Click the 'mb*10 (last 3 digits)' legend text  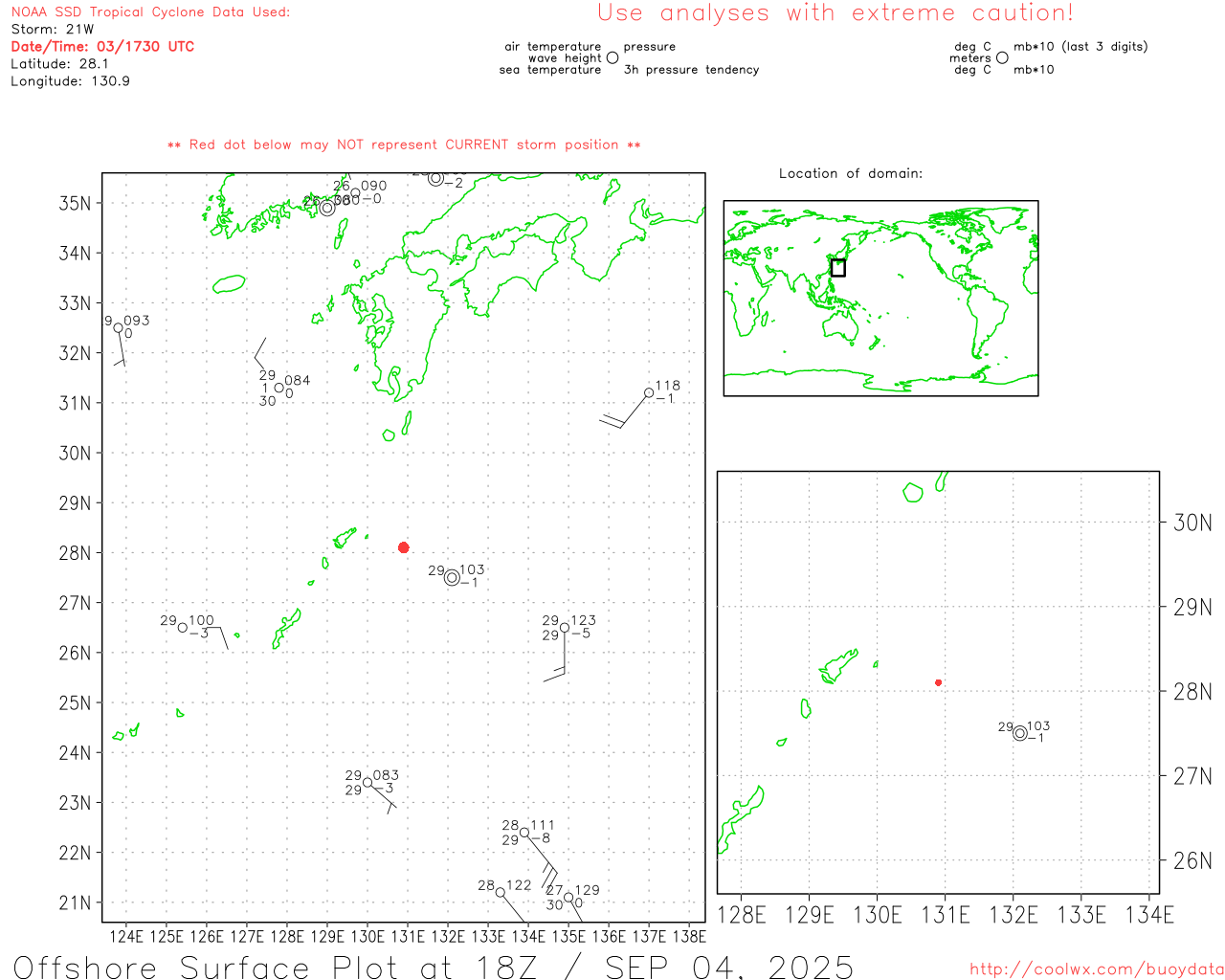coord(1080,47)
